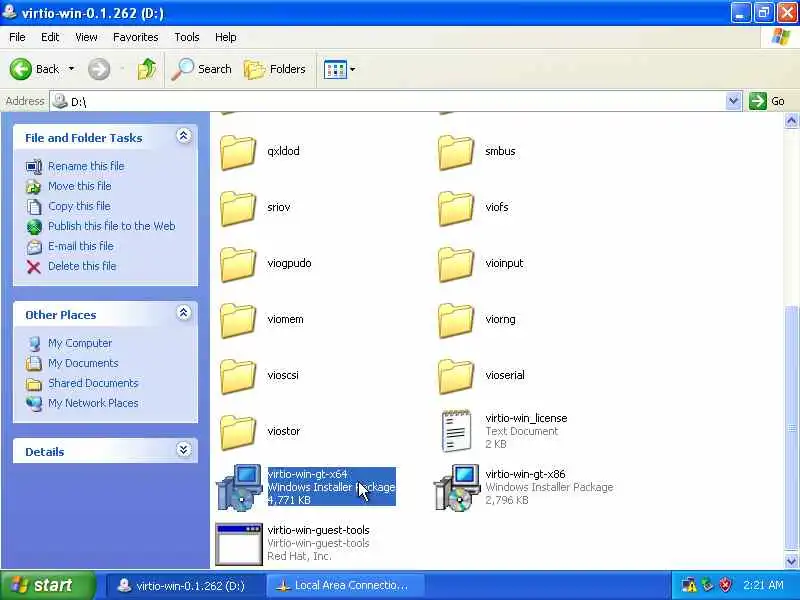Select the vioinput folder icon
This screenshot has height=600, width=800.
tap(456, 264)
